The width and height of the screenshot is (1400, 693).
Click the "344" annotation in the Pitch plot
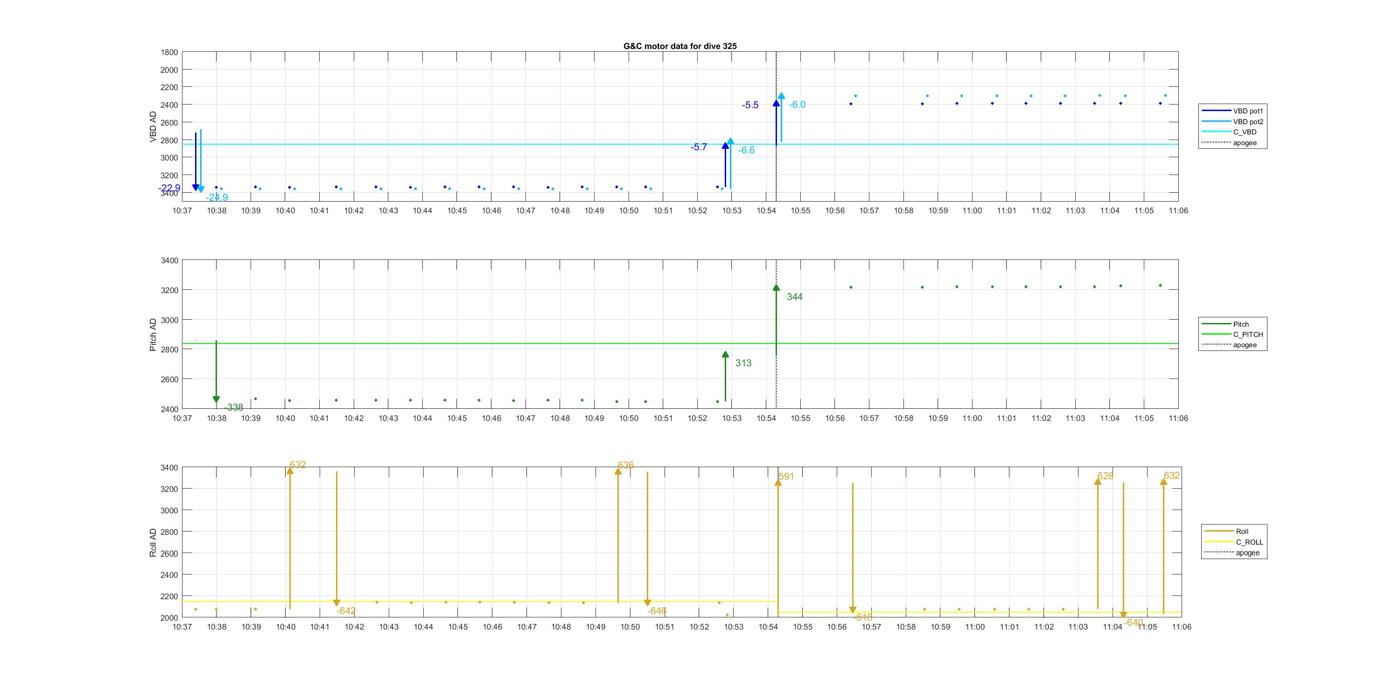[794, 297]
